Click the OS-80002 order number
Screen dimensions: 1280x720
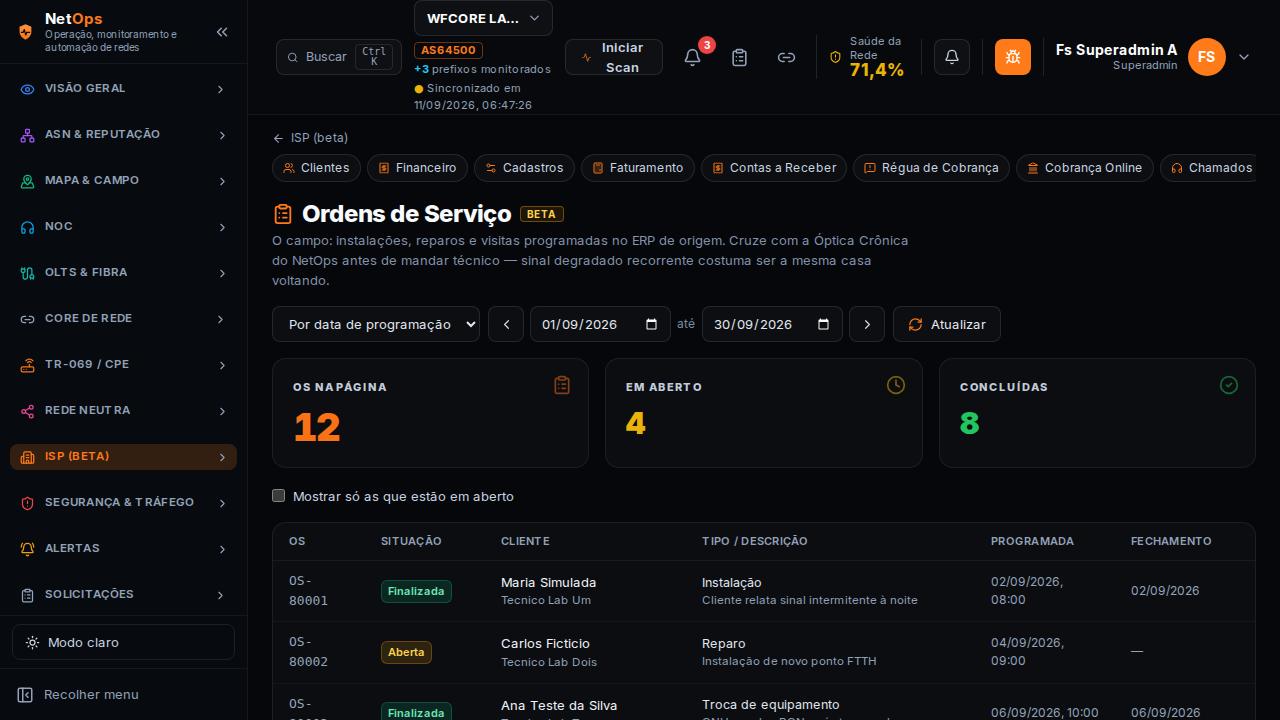click(x=309, y=652)
